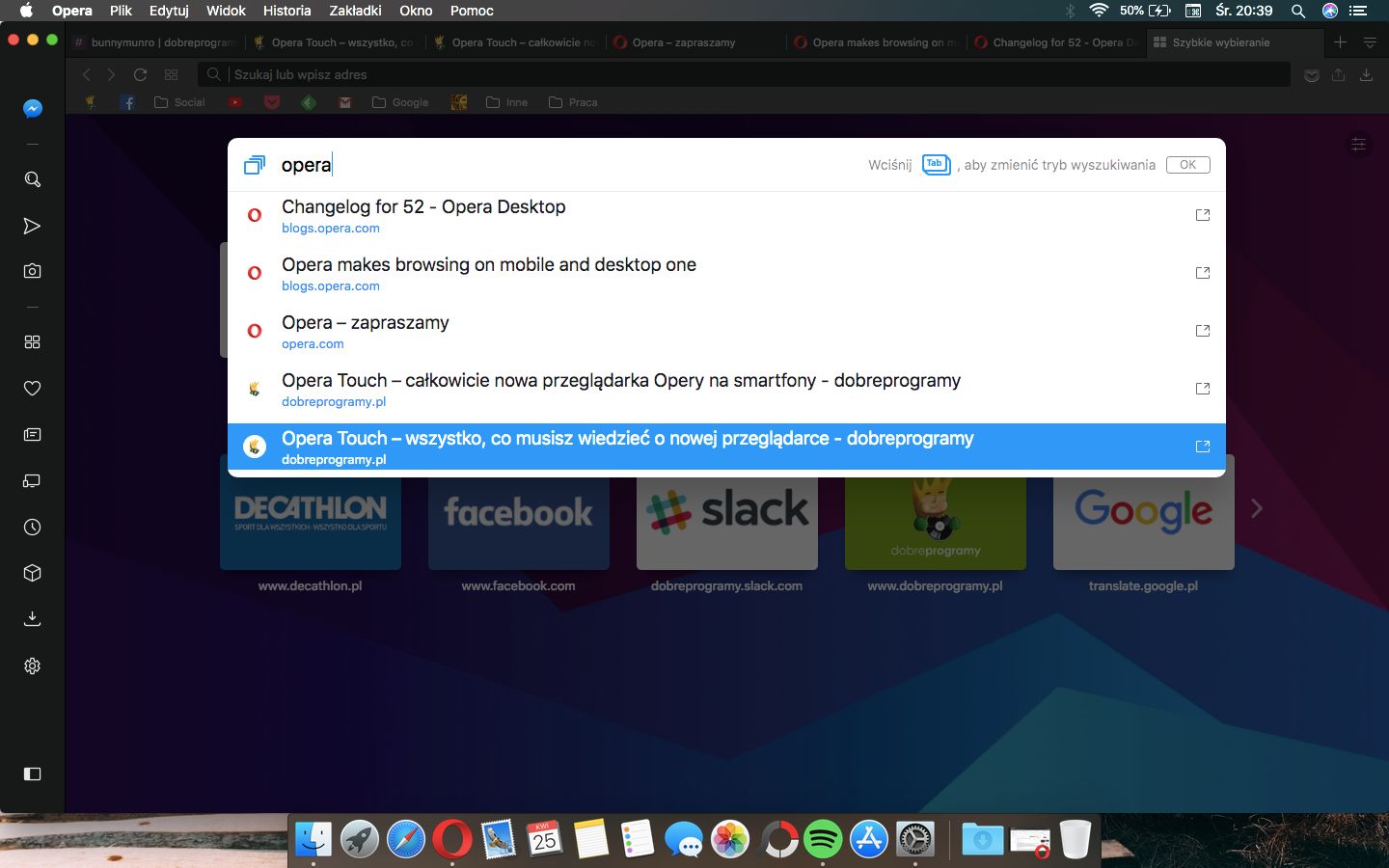The image size is (1389, 868).
Task: Open bookmarks heart icon in sidebar
Action: [x=32, y=388]
